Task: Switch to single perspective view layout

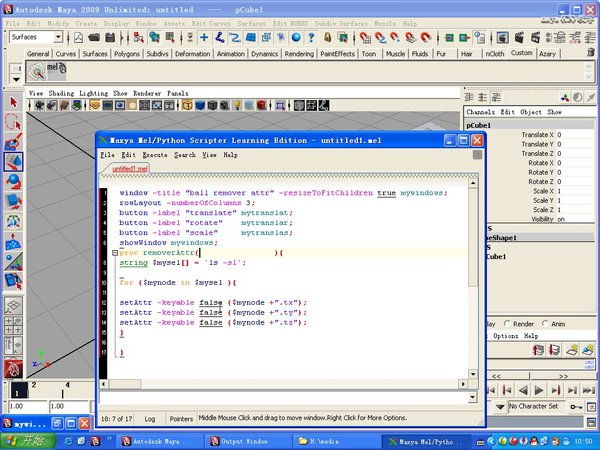Action: pyautogui.click(x=13, y=305)
